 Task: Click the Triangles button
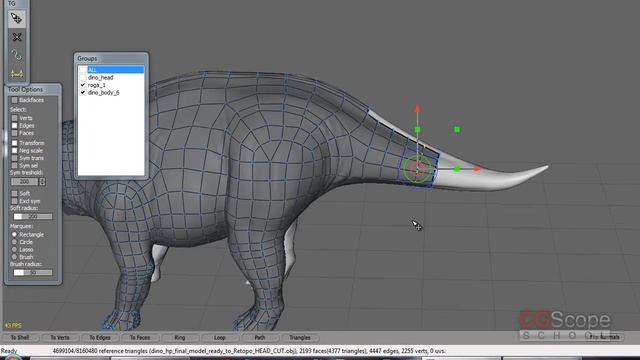(x=300, y=338)
